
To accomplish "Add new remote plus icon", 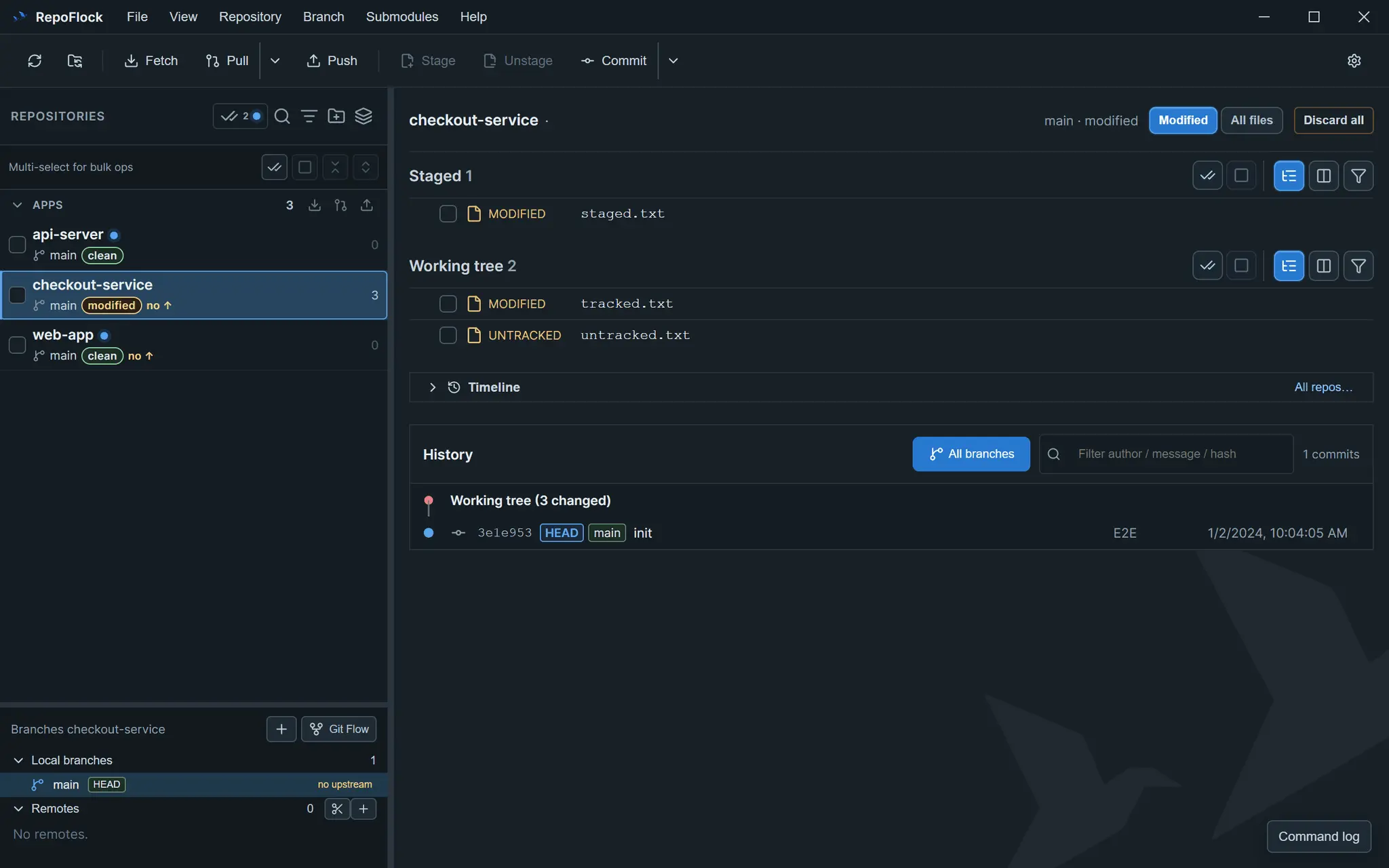I will tap(364, 808).
